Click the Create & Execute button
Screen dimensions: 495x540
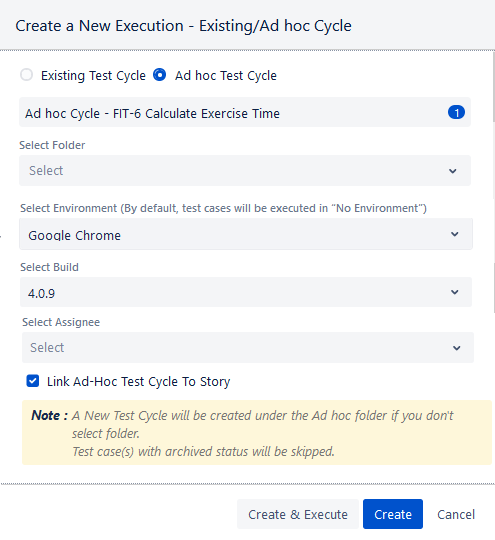[x=298, y=514]
